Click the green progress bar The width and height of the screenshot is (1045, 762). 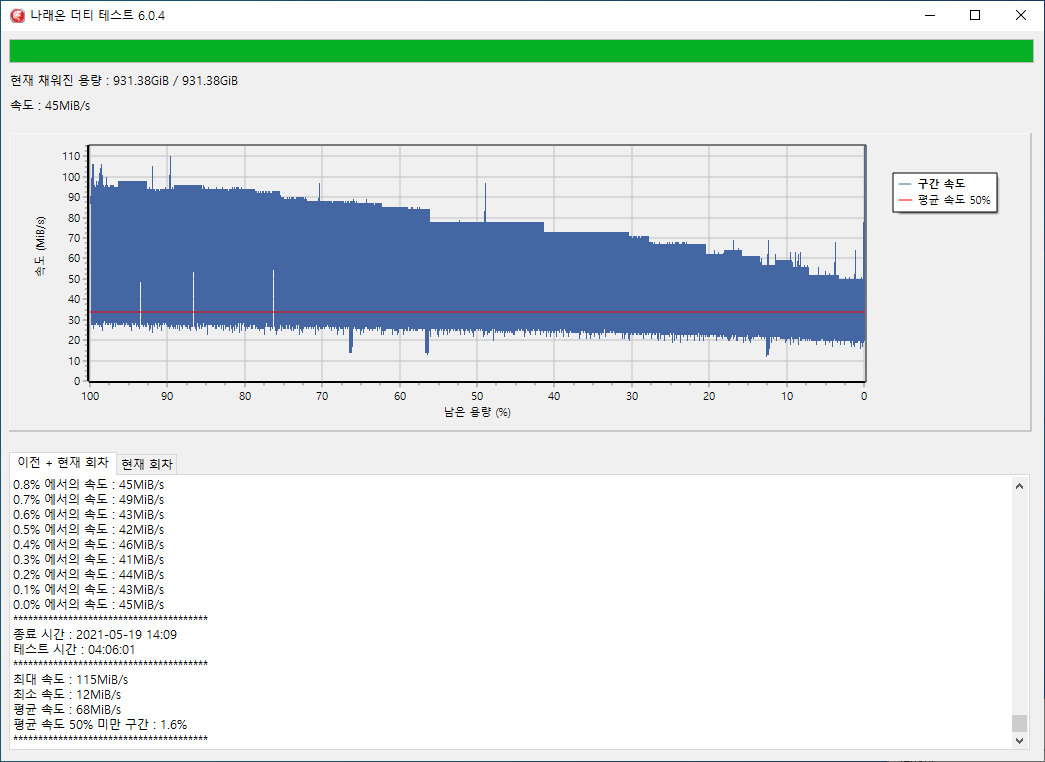(x=521, y=51)
